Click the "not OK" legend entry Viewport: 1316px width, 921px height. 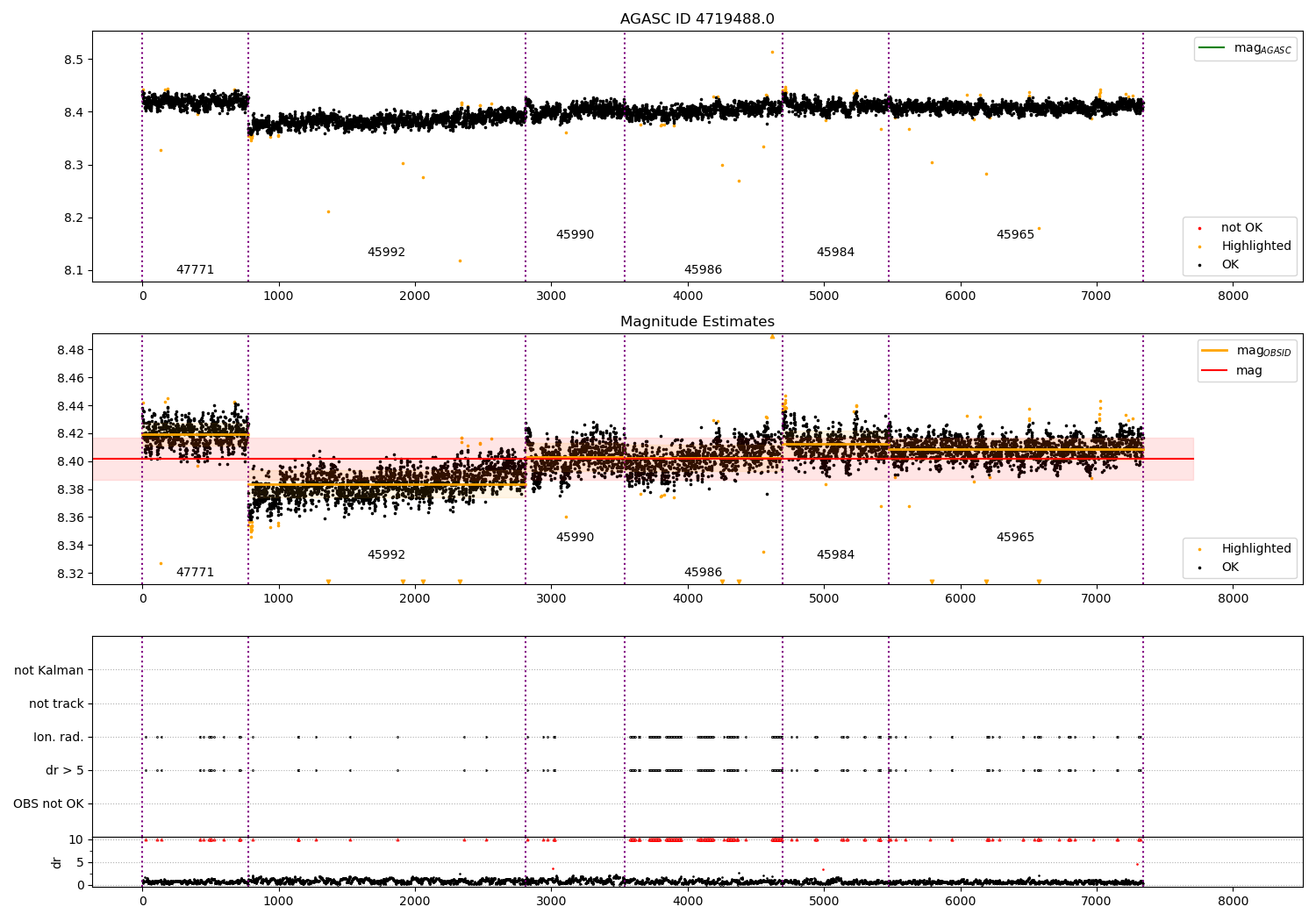click(x=1241, y=228)
